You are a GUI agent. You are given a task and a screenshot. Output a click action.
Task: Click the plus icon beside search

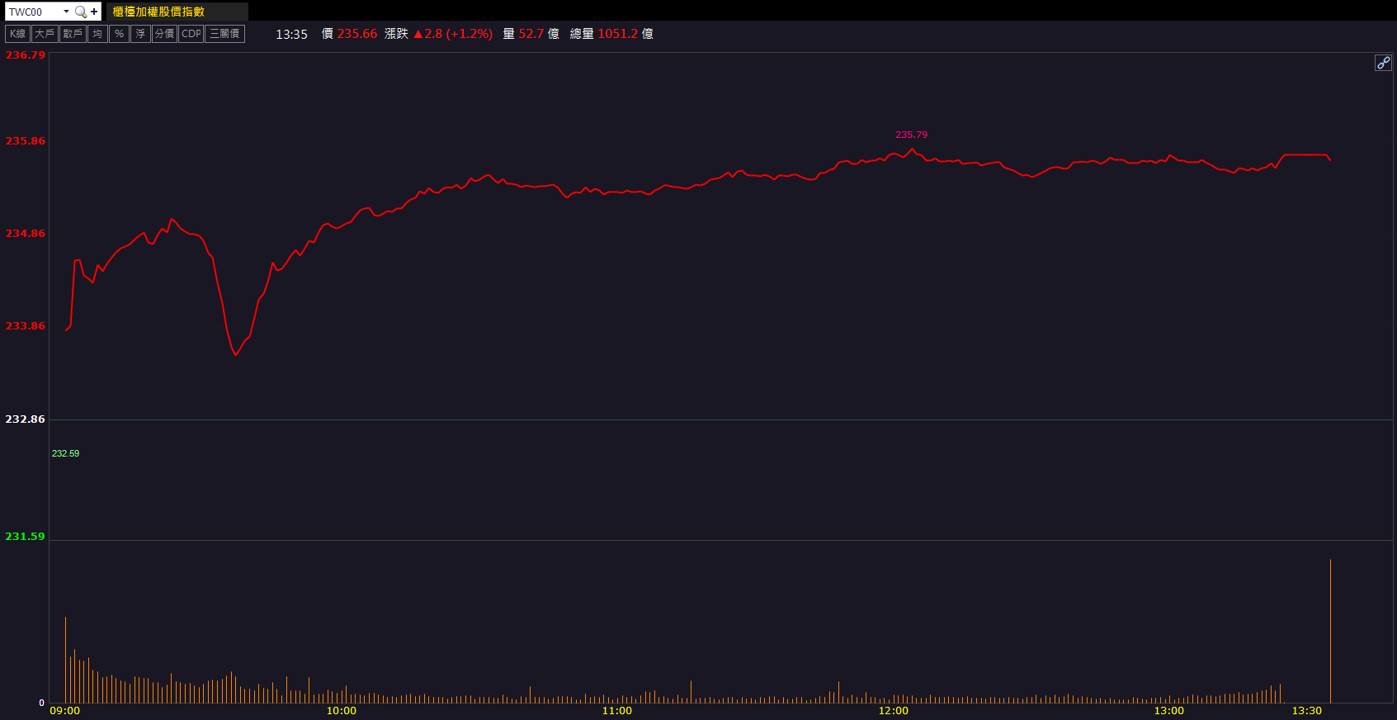point(95,12)
